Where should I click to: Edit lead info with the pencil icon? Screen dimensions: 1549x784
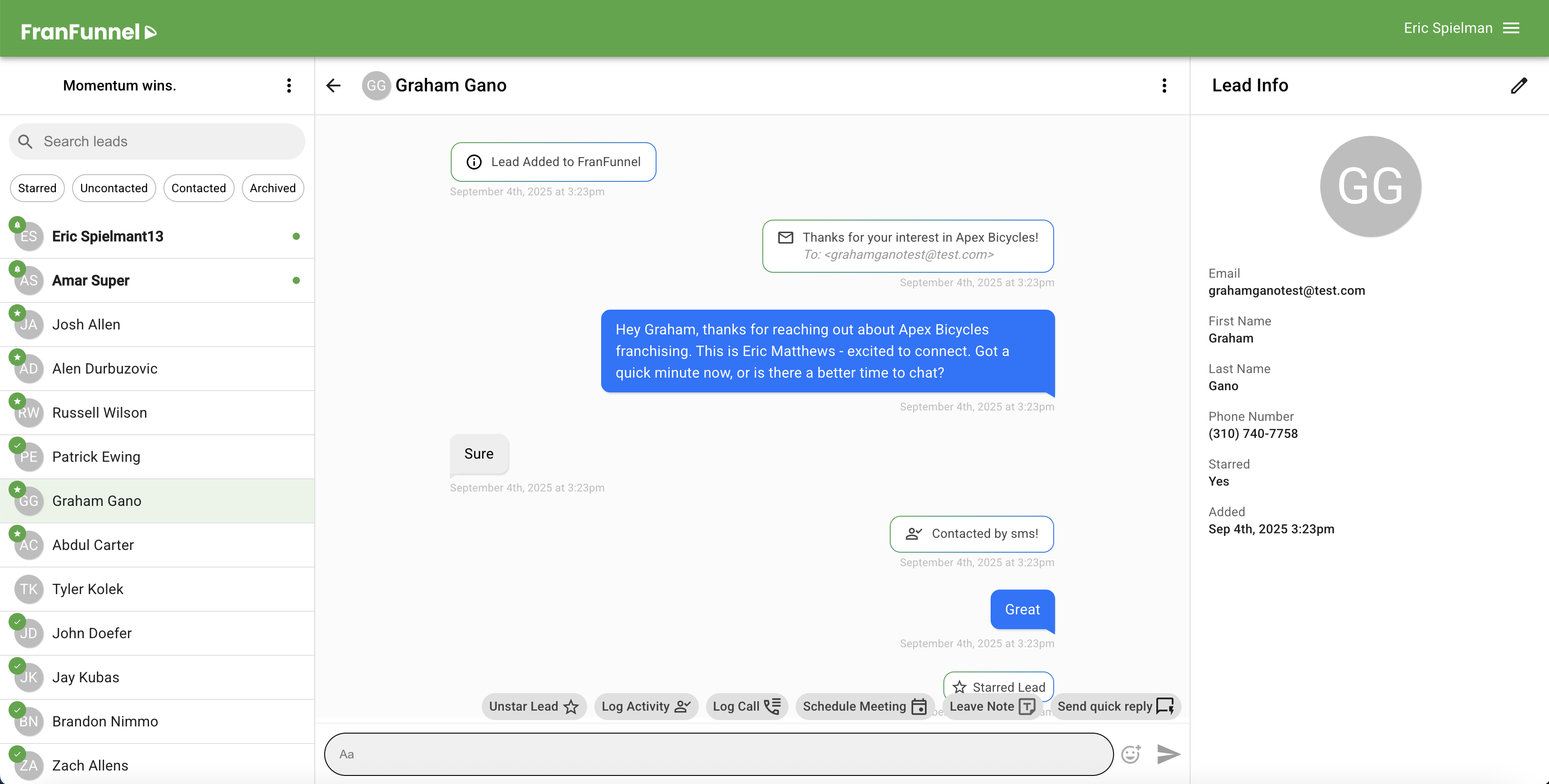(1519, 86)
